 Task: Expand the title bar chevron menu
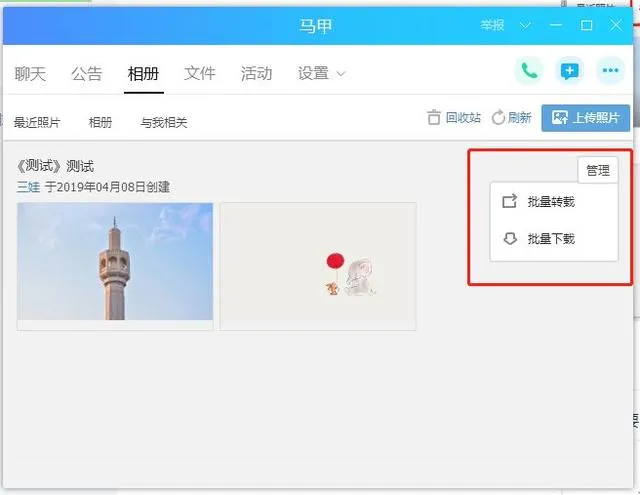525,26
